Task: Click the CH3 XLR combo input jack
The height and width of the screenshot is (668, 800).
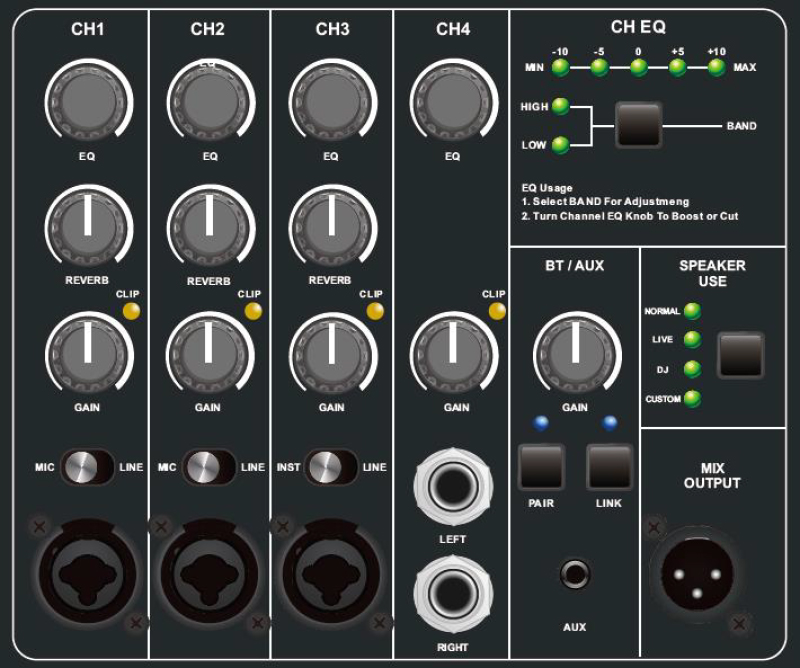Action: (332, 575)
